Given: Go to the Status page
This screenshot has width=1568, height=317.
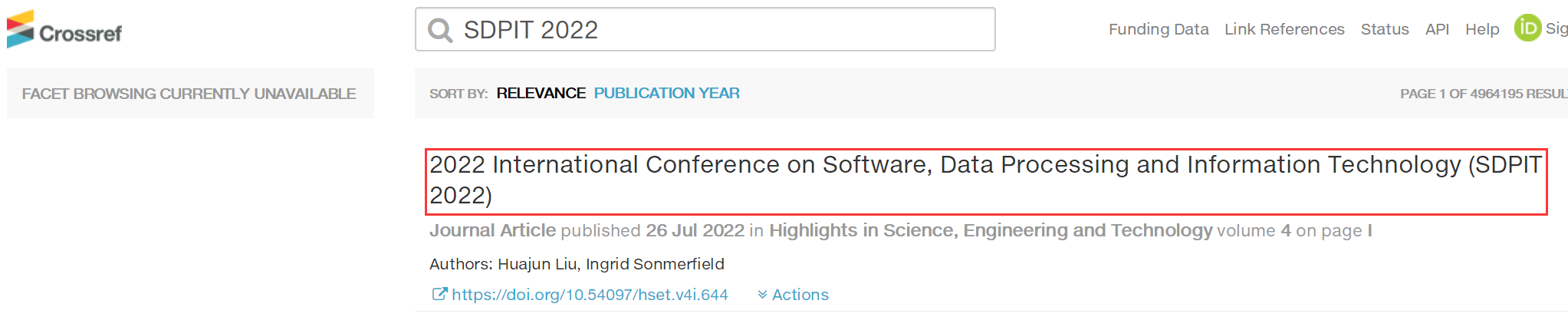Looking at the screenshot, I should pyautogui.click(x=1385, y=29).
